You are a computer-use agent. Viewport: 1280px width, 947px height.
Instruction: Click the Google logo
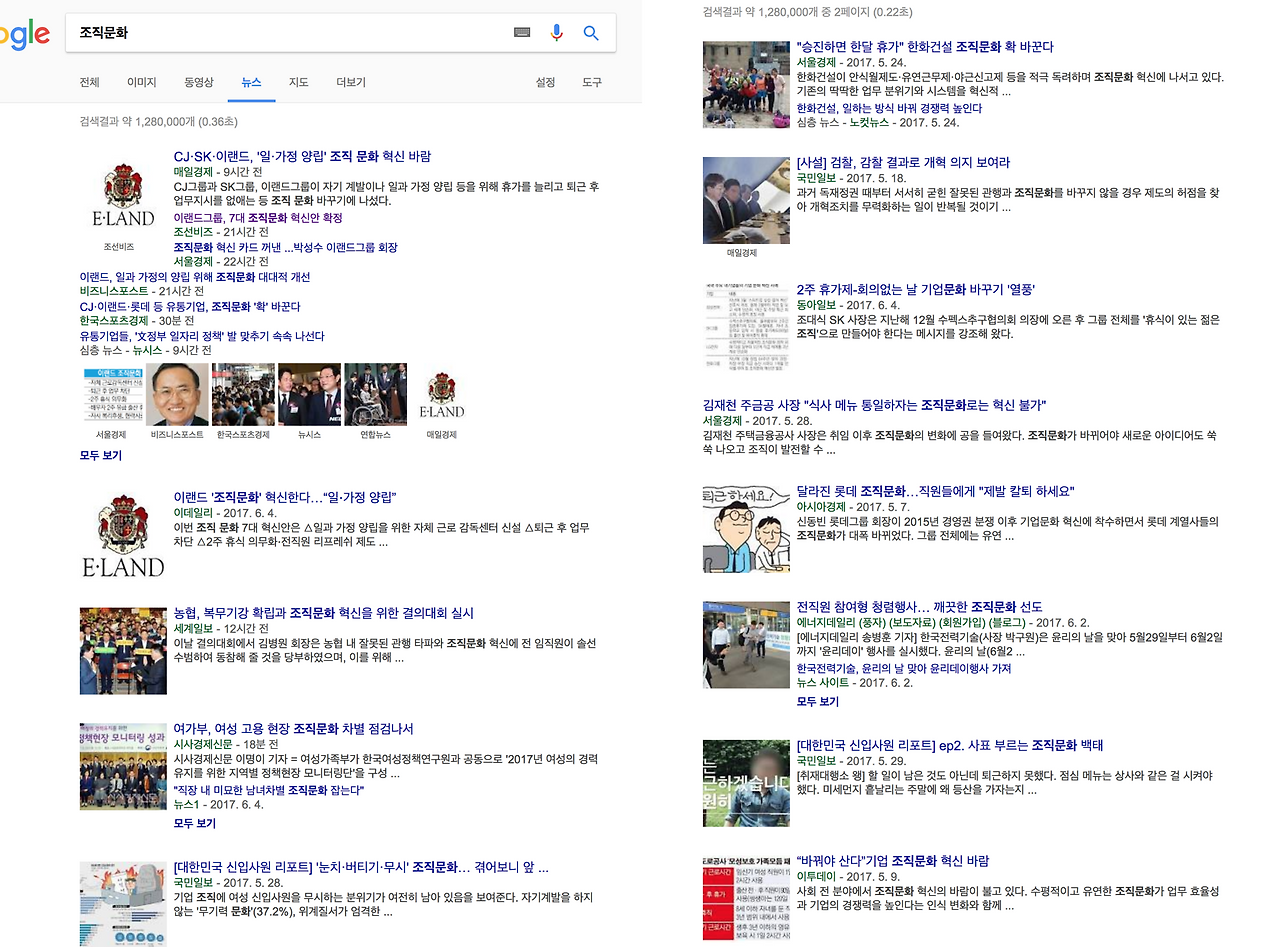(25, 35)
